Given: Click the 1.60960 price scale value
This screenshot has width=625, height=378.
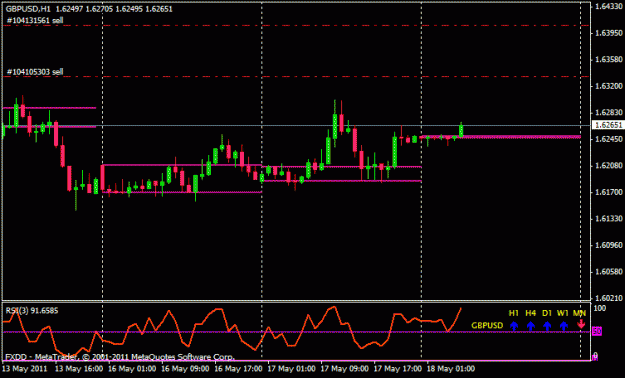Looking at the screenshot, I should click(609, 245).
